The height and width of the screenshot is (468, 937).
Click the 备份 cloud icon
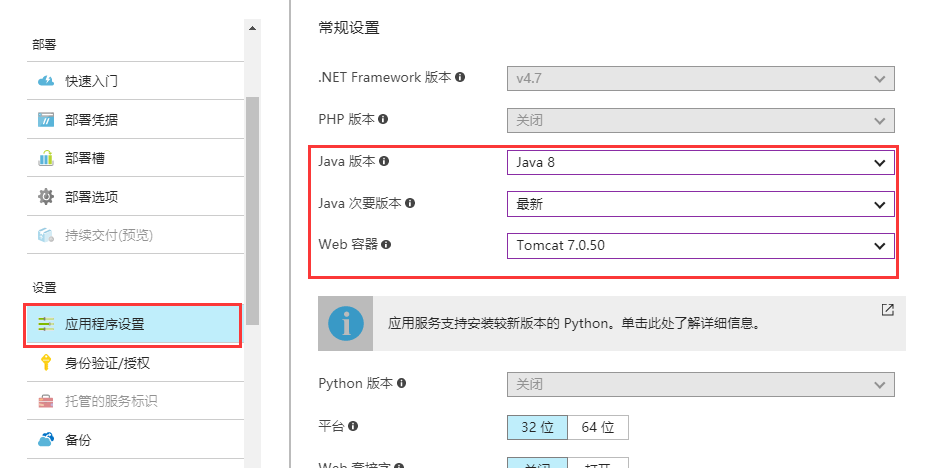coord(45,439)
